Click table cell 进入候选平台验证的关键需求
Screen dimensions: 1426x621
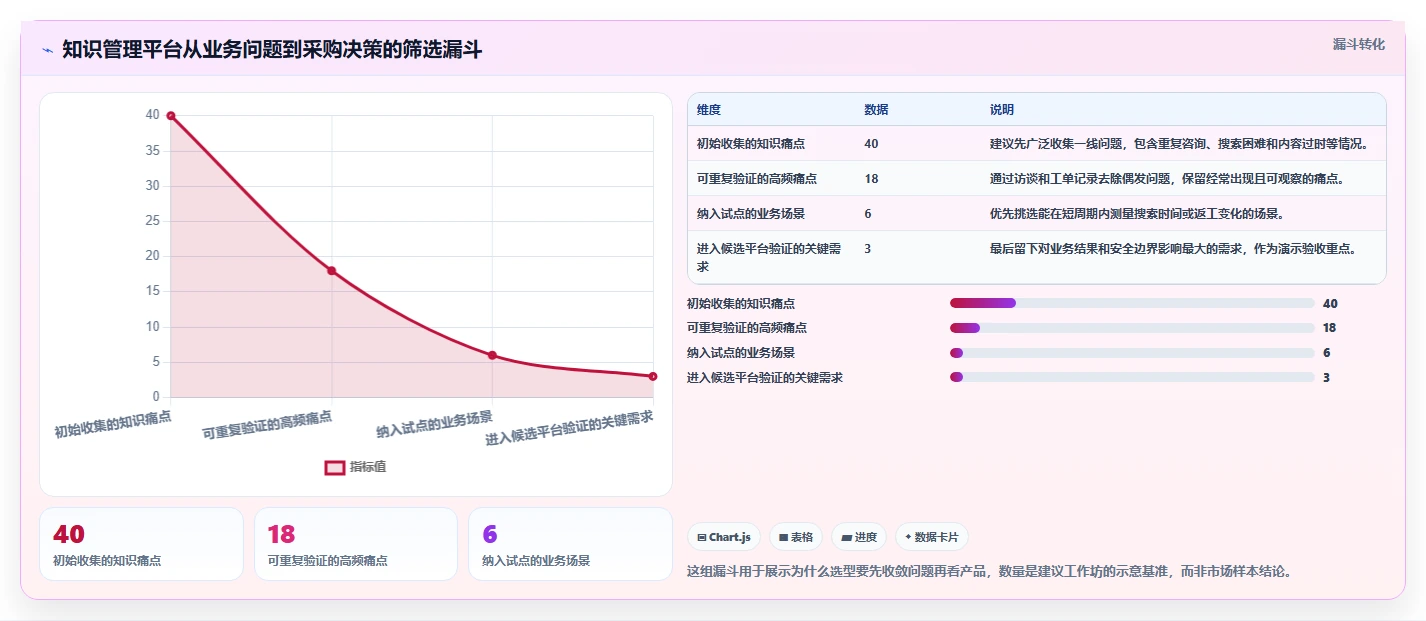pyautogui.click(x=767, y=258)
